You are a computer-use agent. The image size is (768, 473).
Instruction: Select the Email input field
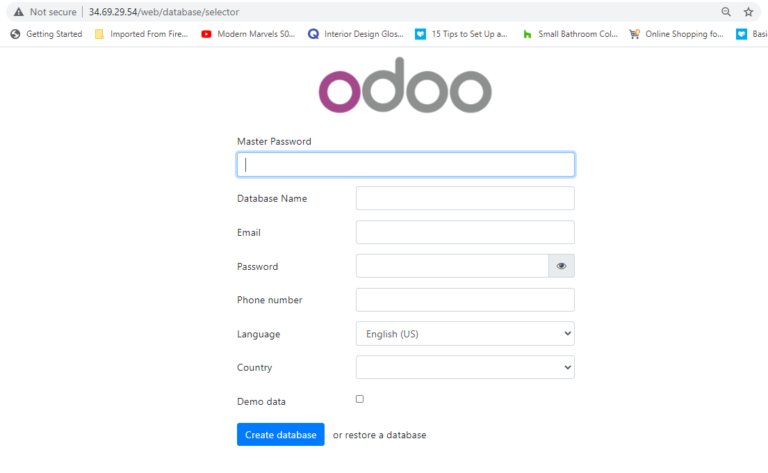tap(465, 232)
